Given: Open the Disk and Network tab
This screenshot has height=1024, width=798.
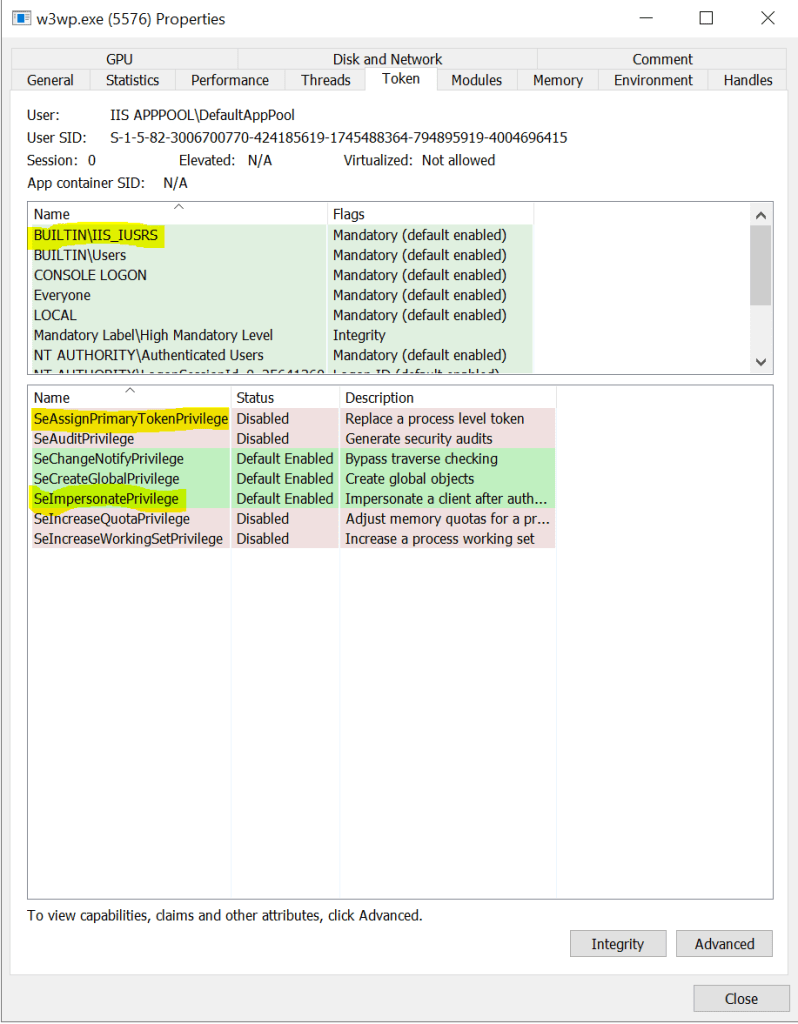Looking at the screenshot, I should pos(387,59).
